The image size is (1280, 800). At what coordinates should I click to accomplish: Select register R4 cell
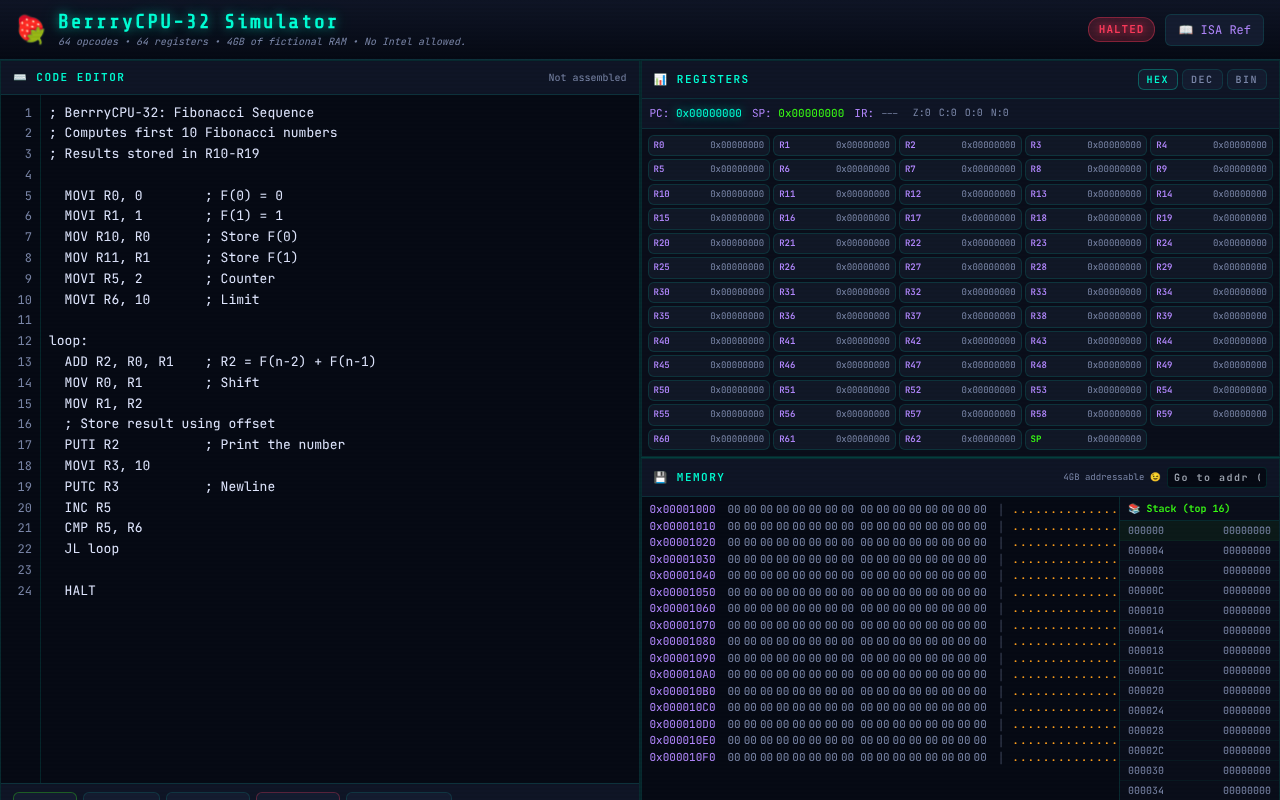1211,145
